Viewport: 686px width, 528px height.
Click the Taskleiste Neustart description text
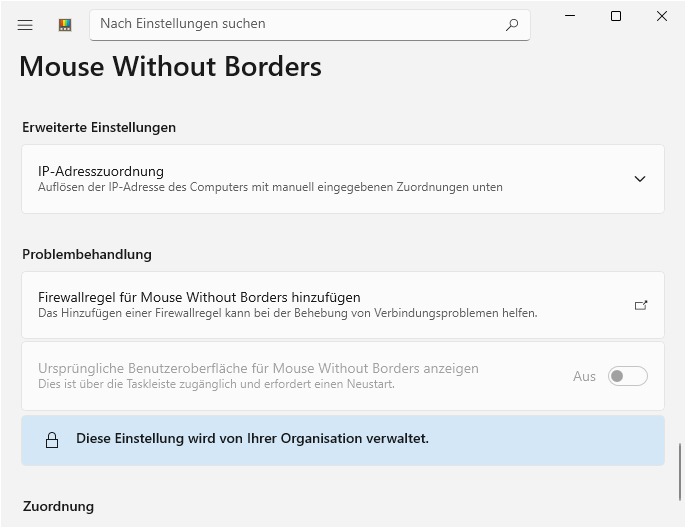217,384
